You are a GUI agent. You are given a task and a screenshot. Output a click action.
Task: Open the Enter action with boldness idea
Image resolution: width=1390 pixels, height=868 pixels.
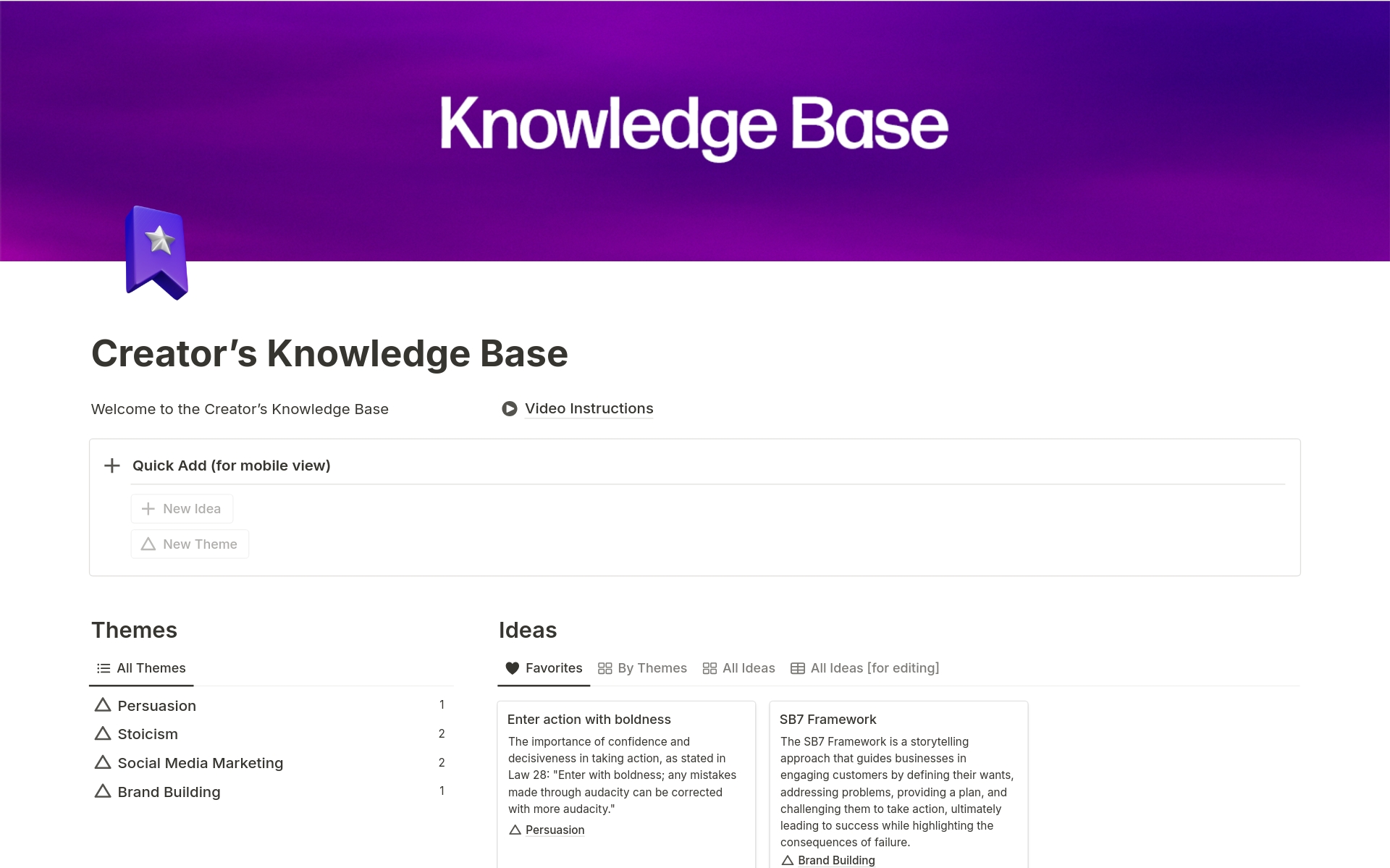coord(590,718)
